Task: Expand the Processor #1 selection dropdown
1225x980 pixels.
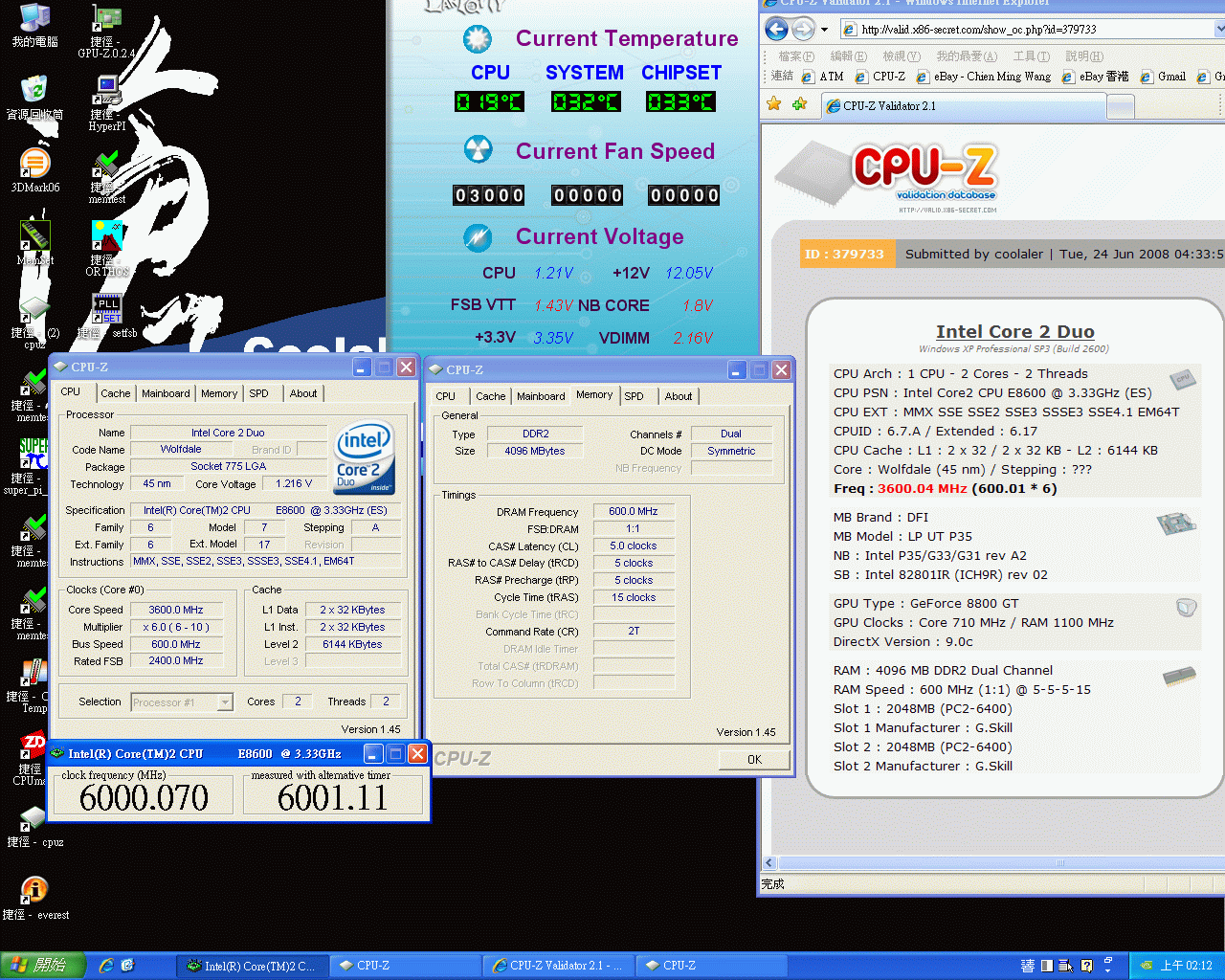Action: (x=225, y=702)
